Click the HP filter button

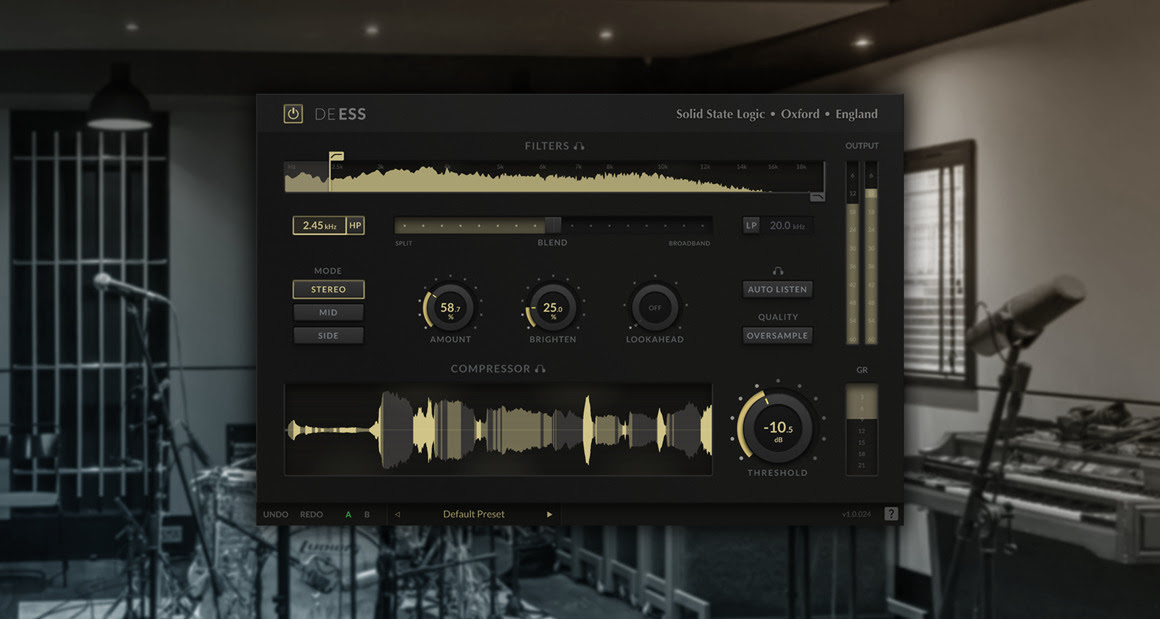coord(355,225)
